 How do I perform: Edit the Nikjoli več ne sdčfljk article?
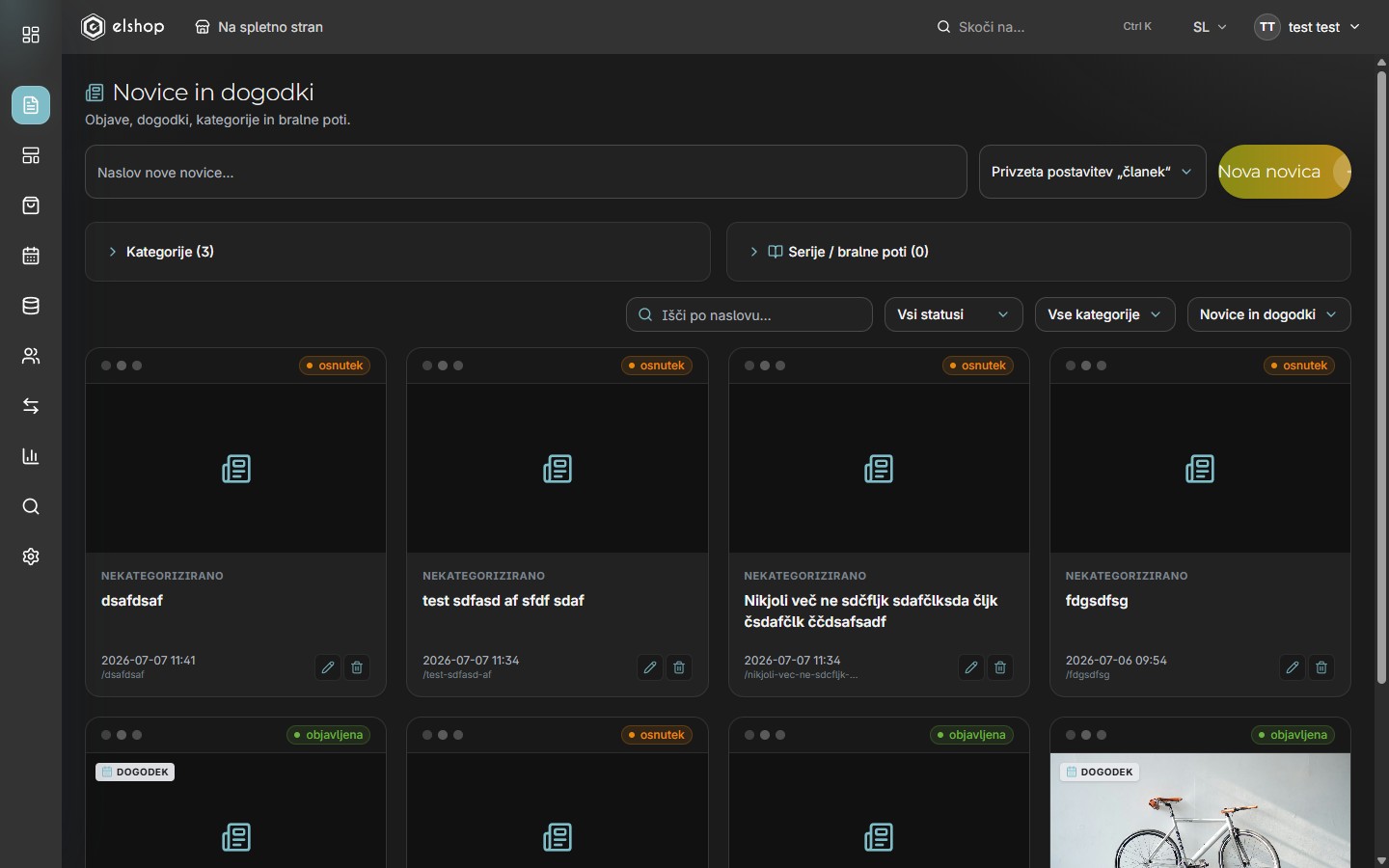click(971, 667)
